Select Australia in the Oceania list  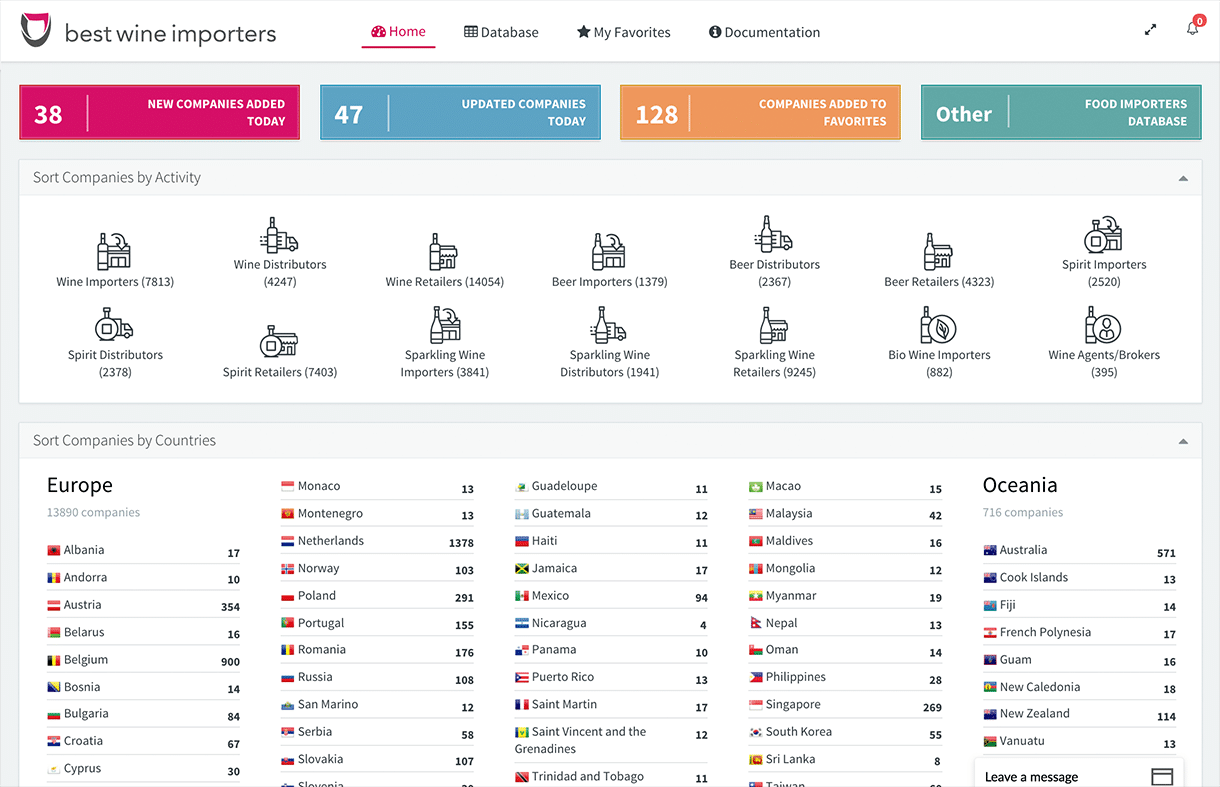tap(1023, 550)
